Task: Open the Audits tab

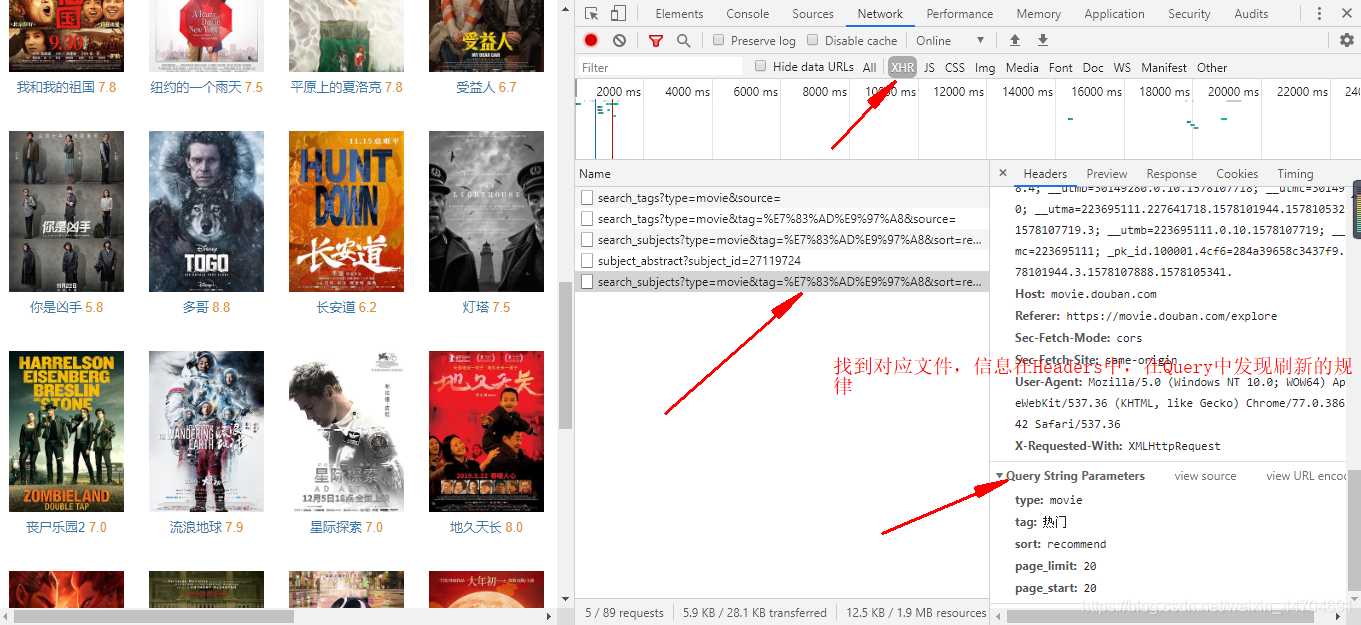Action: 1251,14
